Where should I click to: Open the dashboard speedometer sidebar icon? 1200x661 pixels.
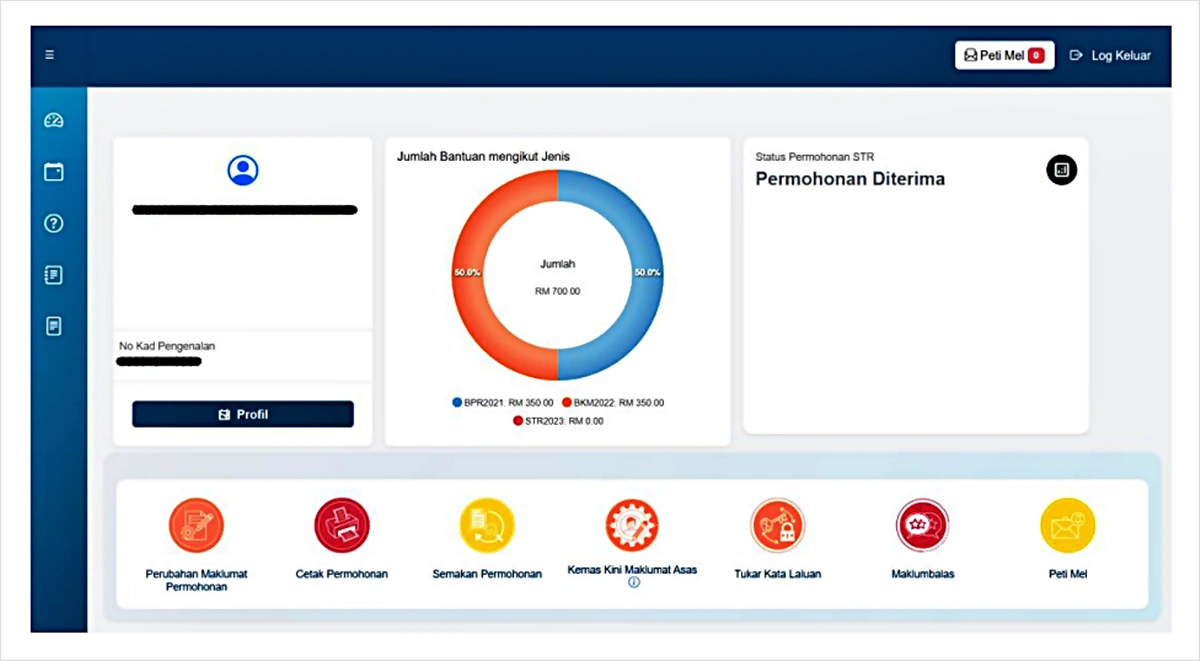54,121
